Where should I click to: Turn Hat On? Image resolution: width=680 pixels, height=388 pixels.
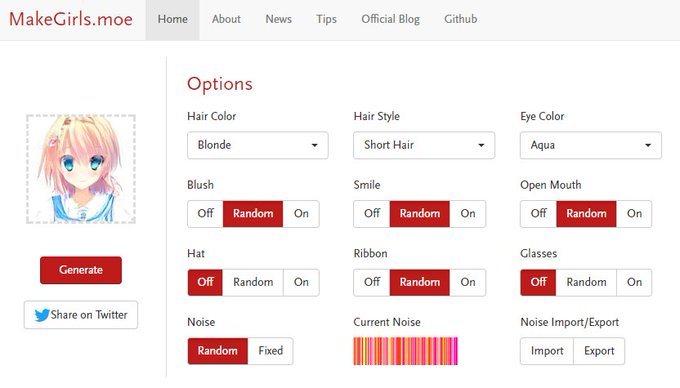(x=301, y=282)
